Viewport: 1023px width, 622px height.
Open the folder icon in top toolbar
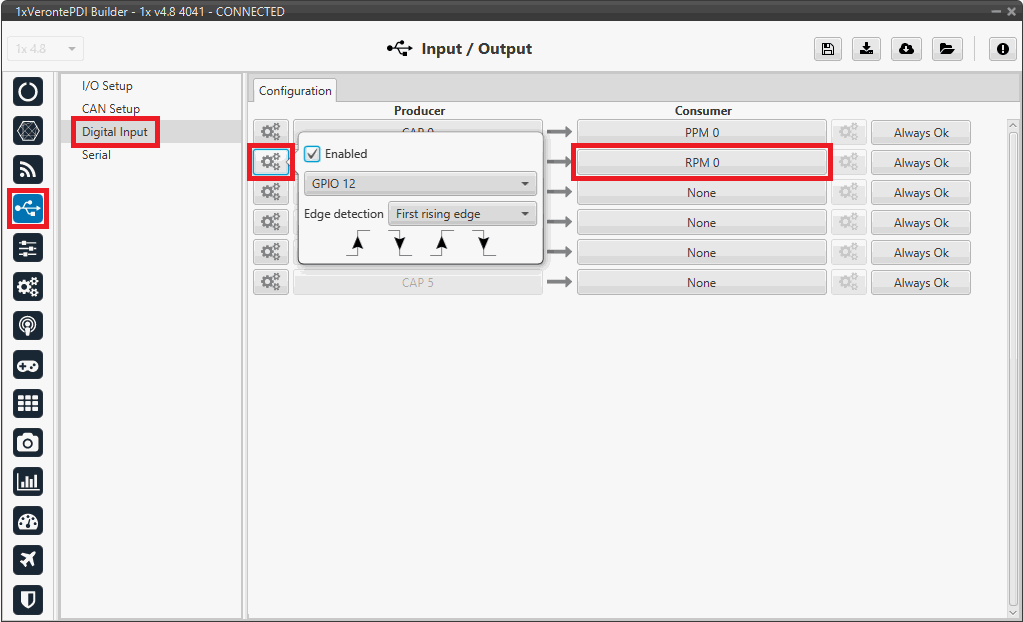945,50
